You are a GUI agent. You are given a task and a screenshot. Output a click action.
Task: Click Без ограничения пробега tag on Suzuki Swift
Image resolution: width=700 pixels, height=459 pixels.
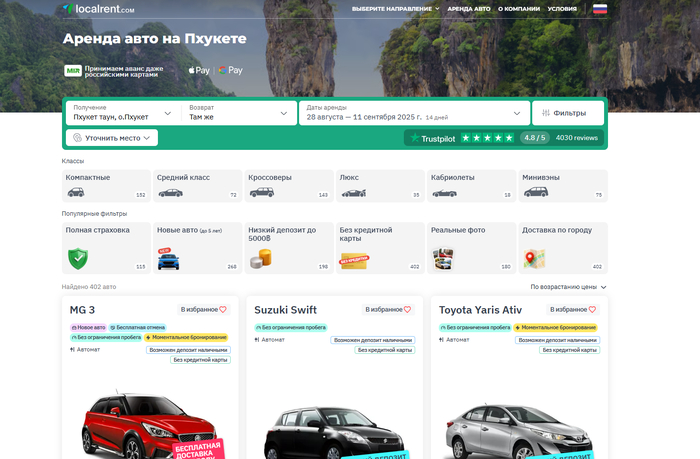tap(291, 328)
